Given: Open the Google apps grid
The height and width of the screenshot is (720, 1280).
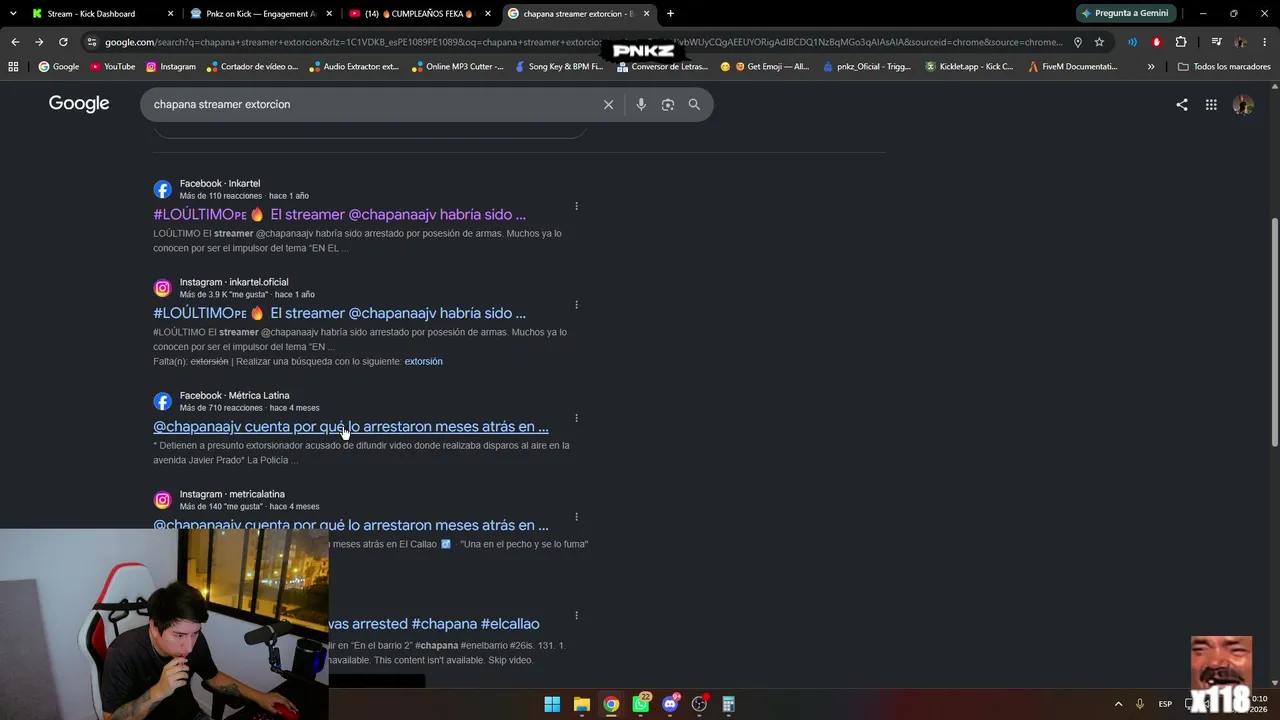Looking at the screenshot, I should (1211, 104).
